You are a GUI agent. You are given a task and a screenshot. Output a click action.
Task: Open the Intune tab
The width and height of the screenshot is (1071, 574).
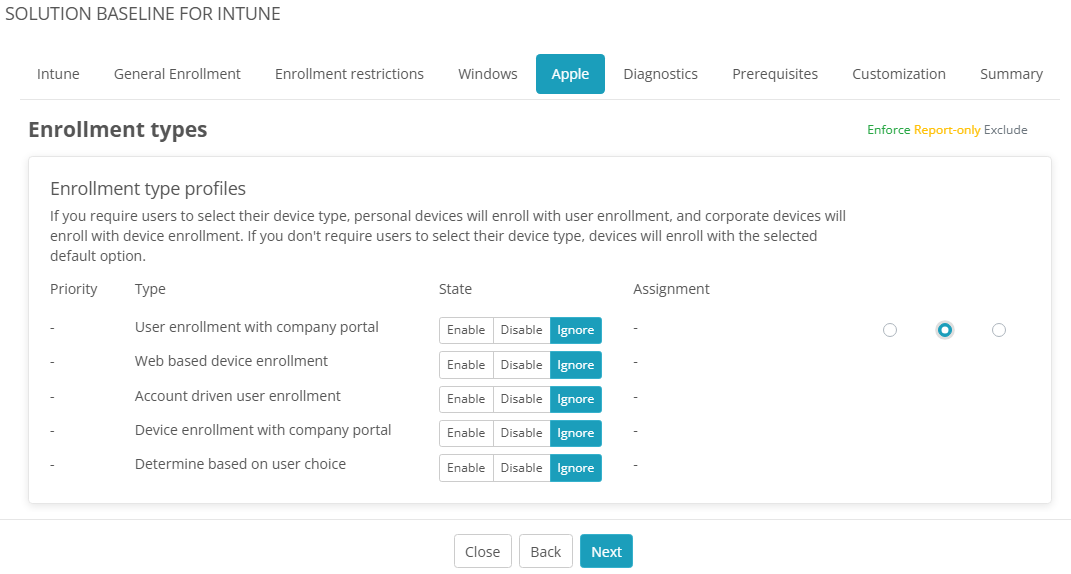coord(58,74)
